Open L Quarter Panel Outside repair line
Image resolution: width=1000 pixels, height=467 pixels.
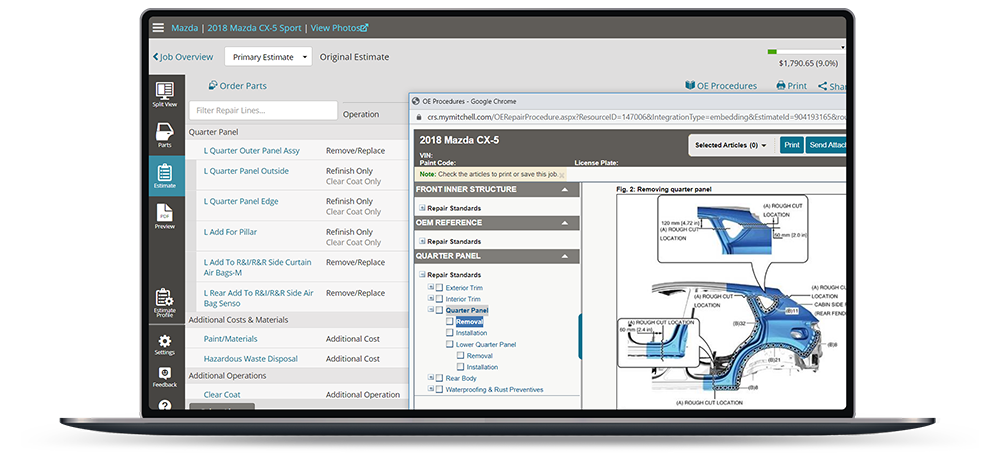click(x=246, y=171)
